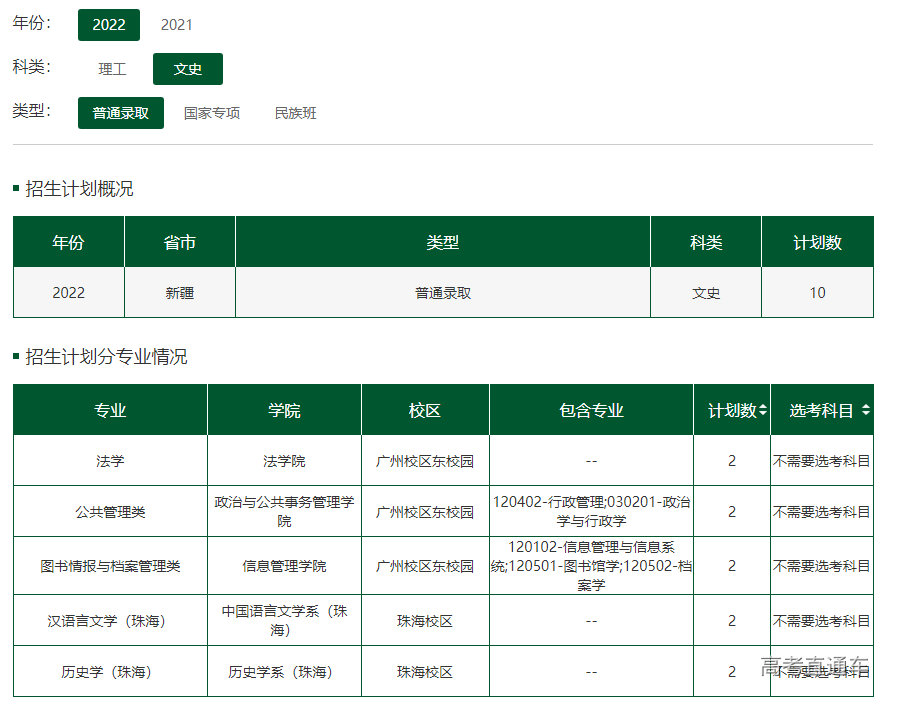
Task: Select the 文史 category option
Action: point(188,69)
